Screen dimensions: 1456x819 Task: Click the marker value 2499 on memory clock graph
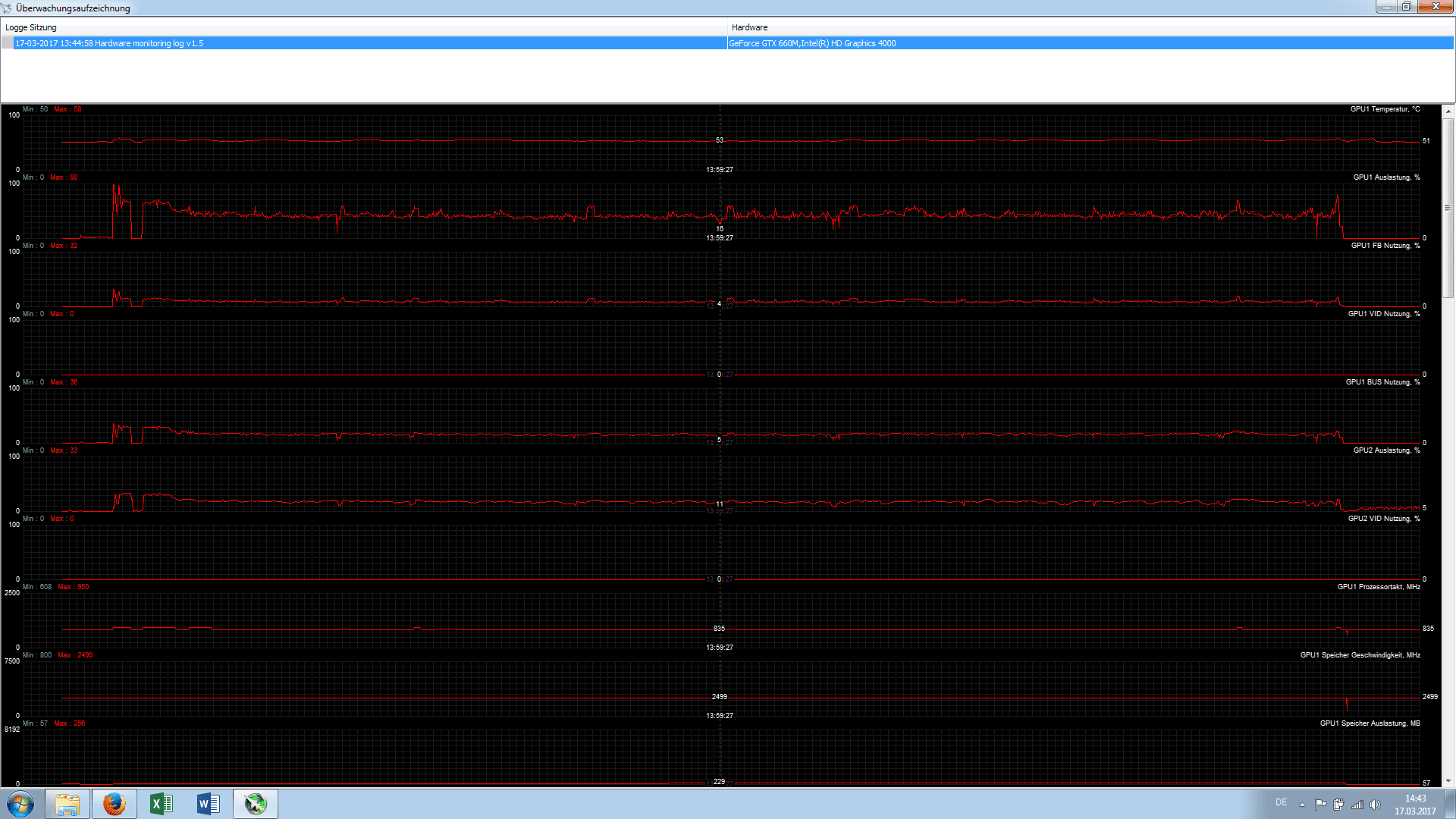720,697
